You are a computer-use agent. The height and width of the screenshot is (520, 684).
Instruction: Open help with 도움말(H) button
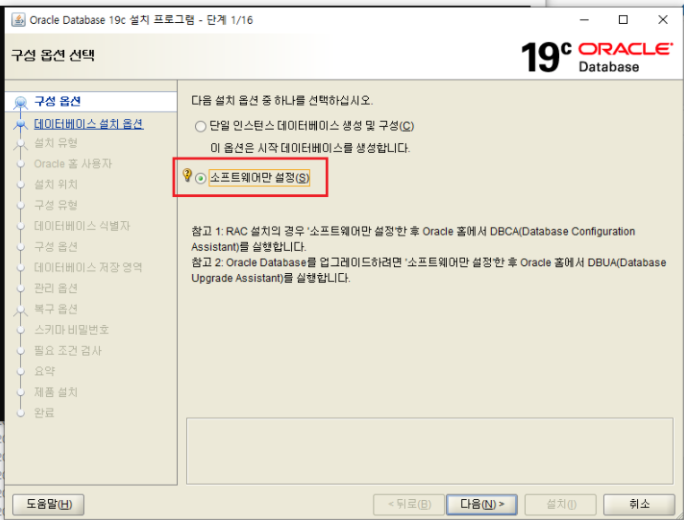coord(48,504)
